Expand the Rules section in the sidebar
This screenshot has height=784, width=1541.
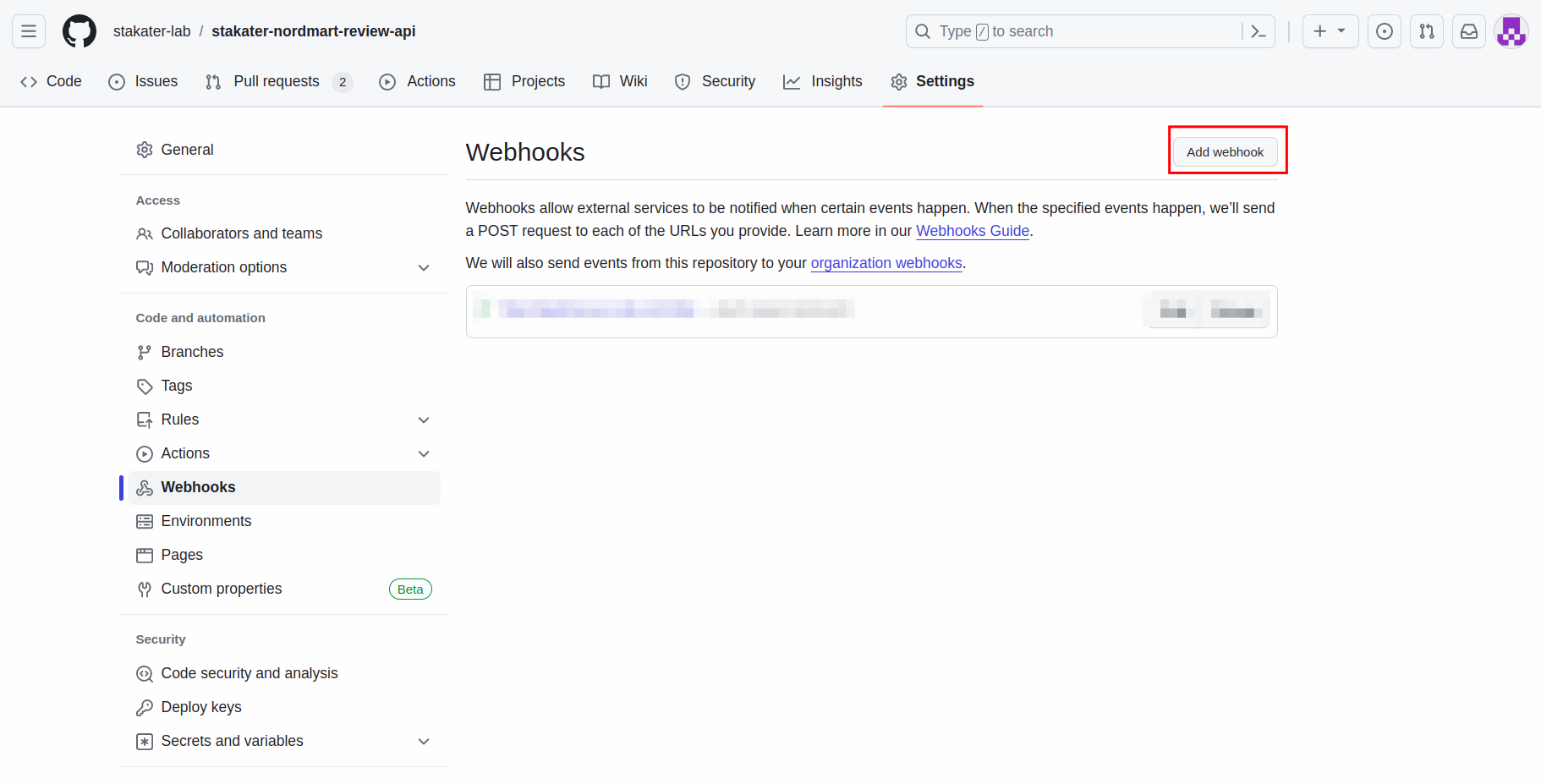point(424,419)
